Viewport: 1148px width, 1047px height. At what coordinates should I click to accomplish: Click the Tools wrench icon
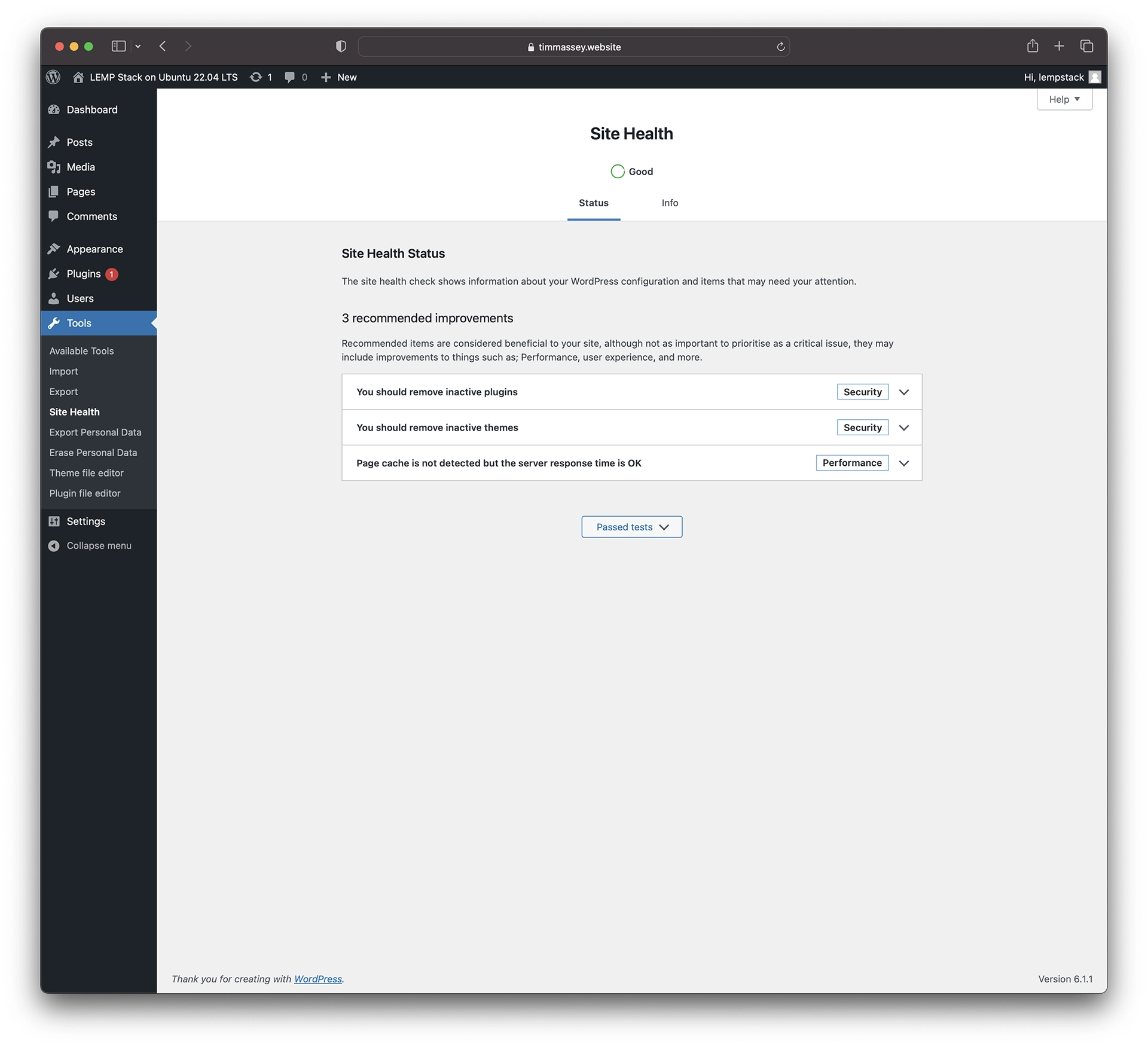[x=54, y=323]
